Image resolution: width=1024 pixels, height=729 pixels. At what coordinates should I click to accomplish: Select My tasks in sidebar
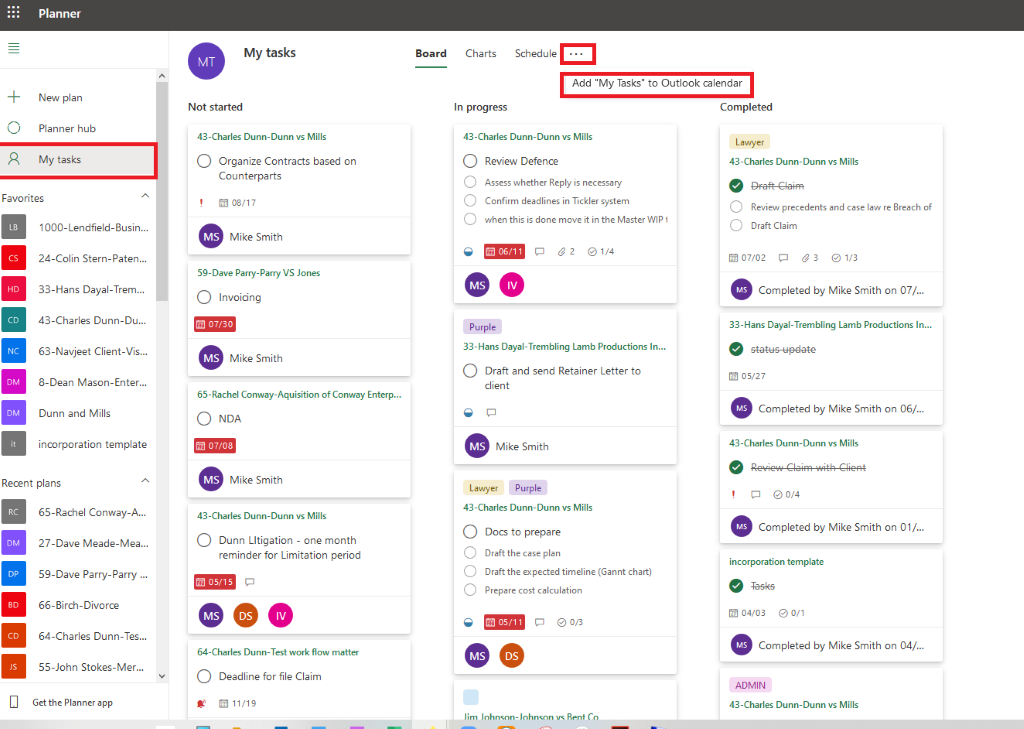pyautogui.click(x=78, y=159)
